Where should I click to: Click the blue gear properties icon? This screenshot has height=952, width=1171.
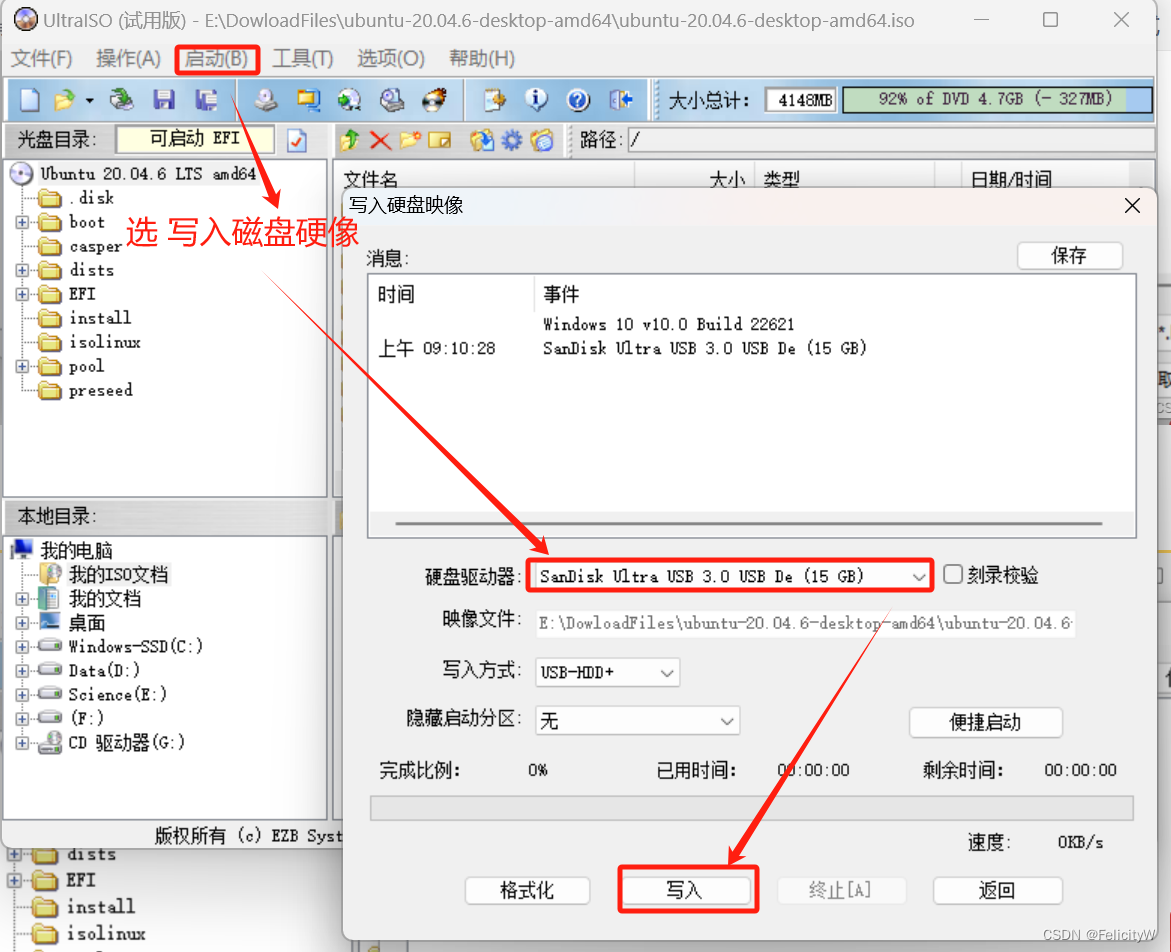click(512, 140)
